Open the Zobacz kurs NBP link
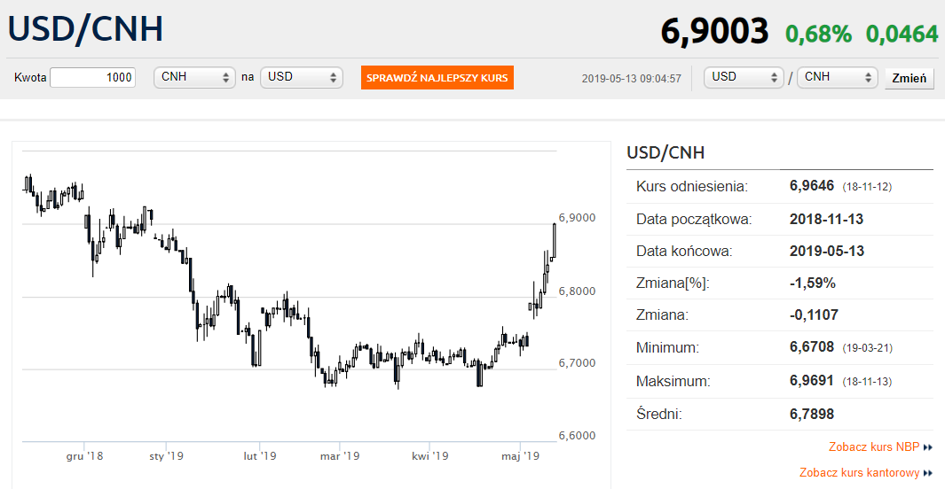 point(874,447)
